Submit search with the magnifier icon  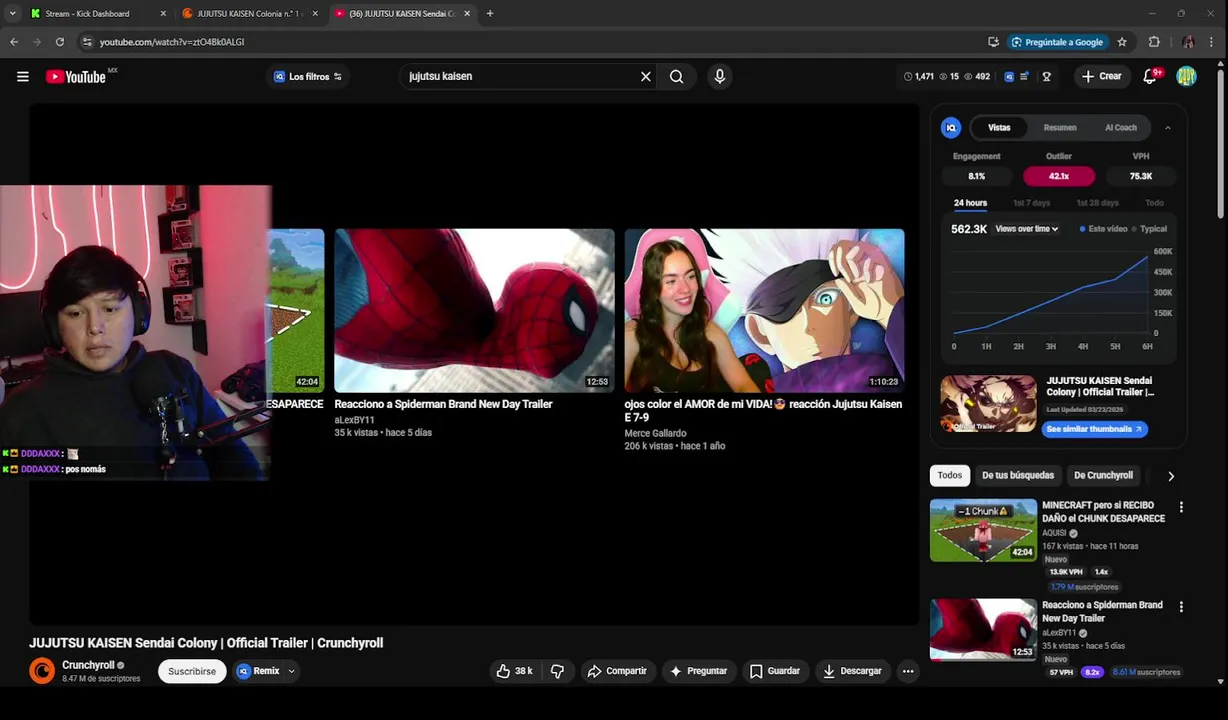(x=677, y=76)
